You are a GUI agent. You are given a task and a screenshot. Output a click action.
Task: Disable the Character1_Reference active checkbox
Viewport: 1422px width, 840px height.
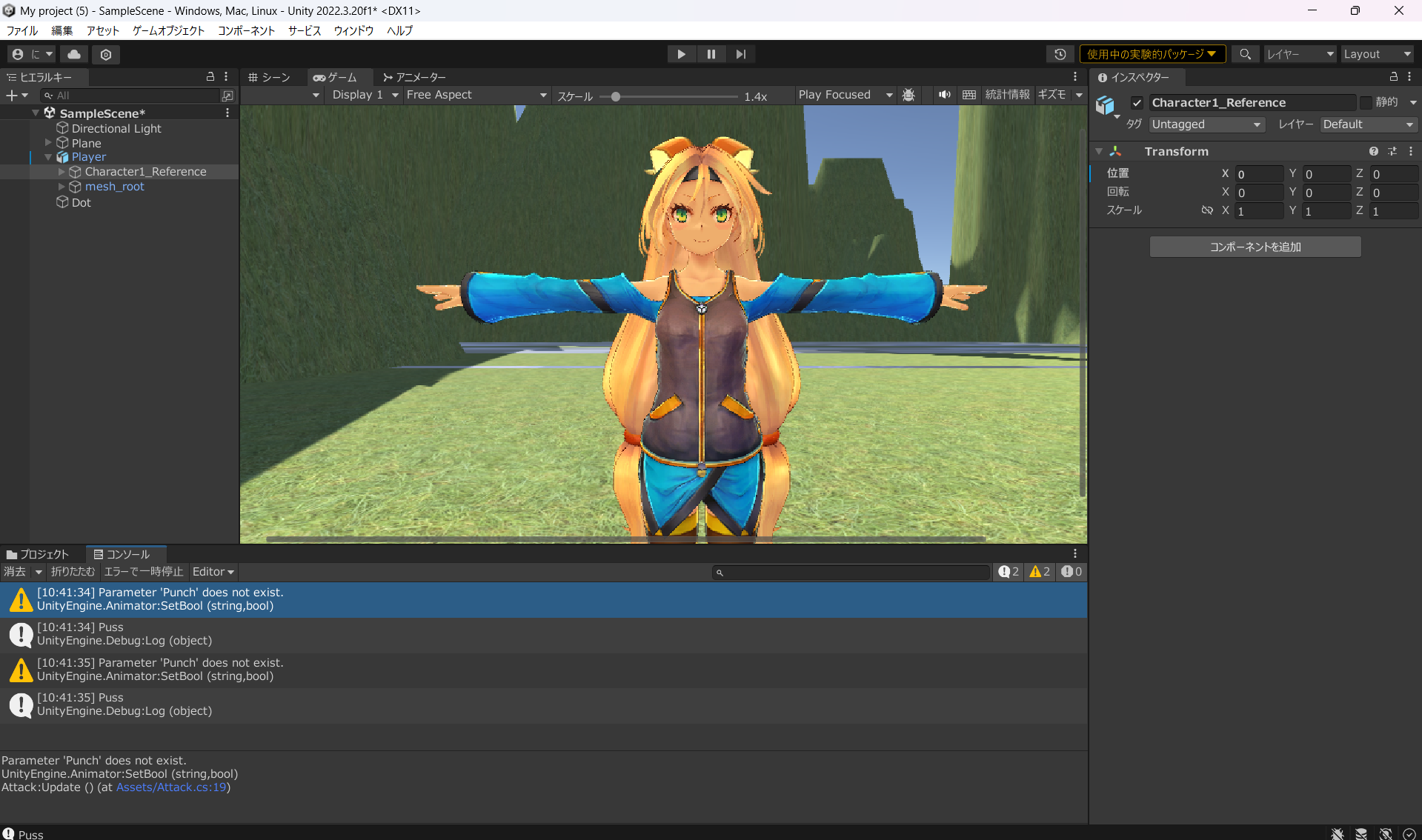(x=1136, y=102)
